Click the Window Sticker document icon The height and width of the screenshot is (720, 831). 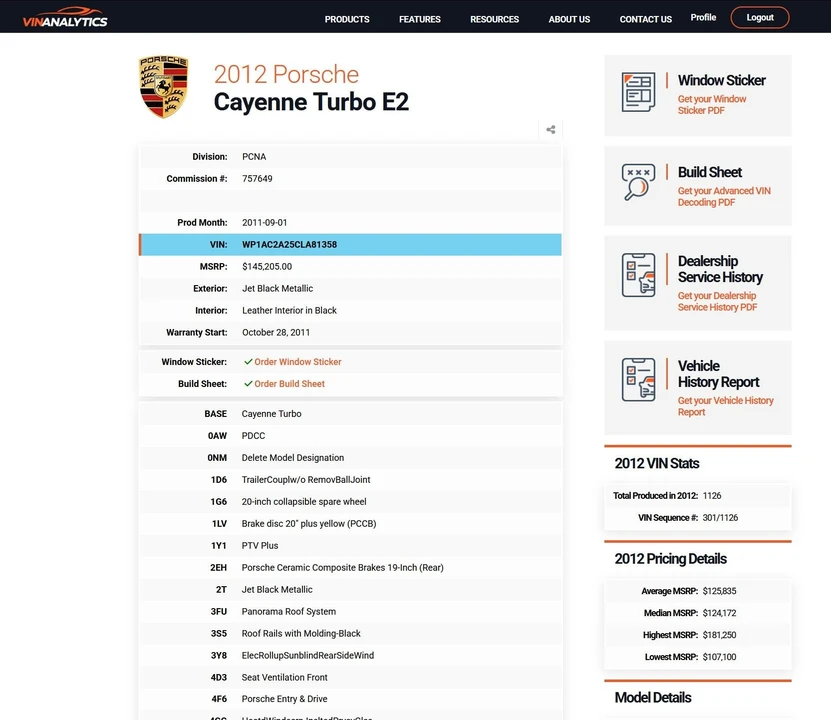click(638, 92)
